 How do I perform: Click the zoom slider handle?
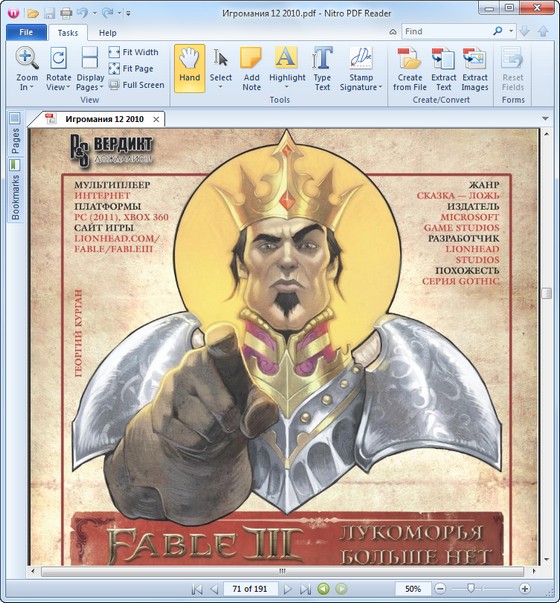tap(470, 588)
